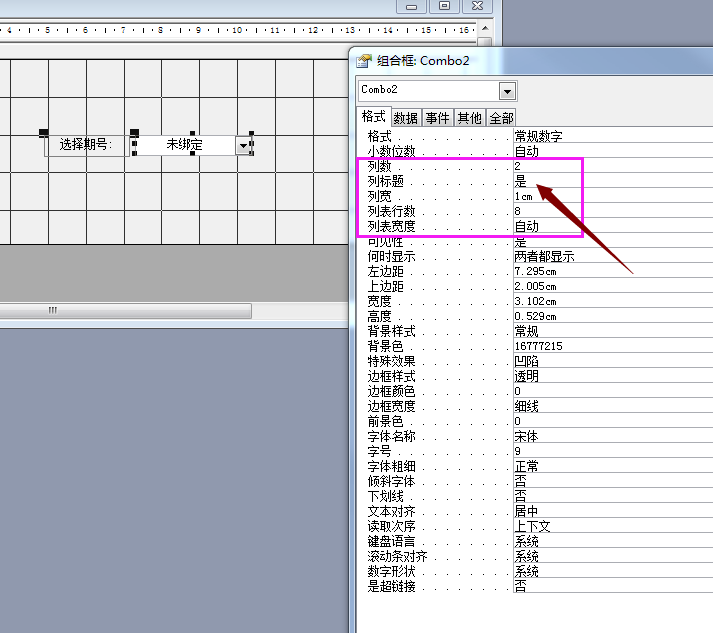Edit the 倾斜字体 value 否

pos(613,481)
